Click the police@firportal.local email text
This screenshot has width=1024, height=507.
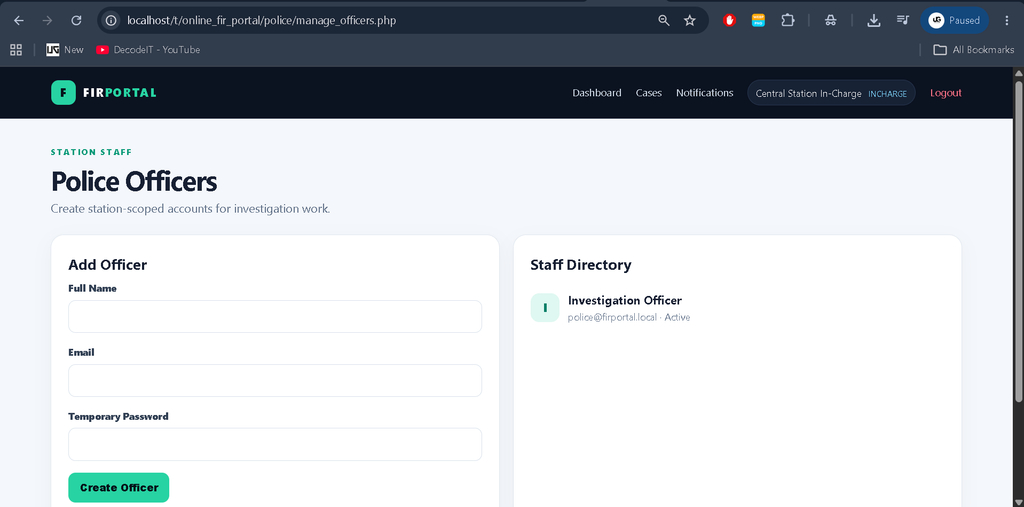tap(612, 318)
